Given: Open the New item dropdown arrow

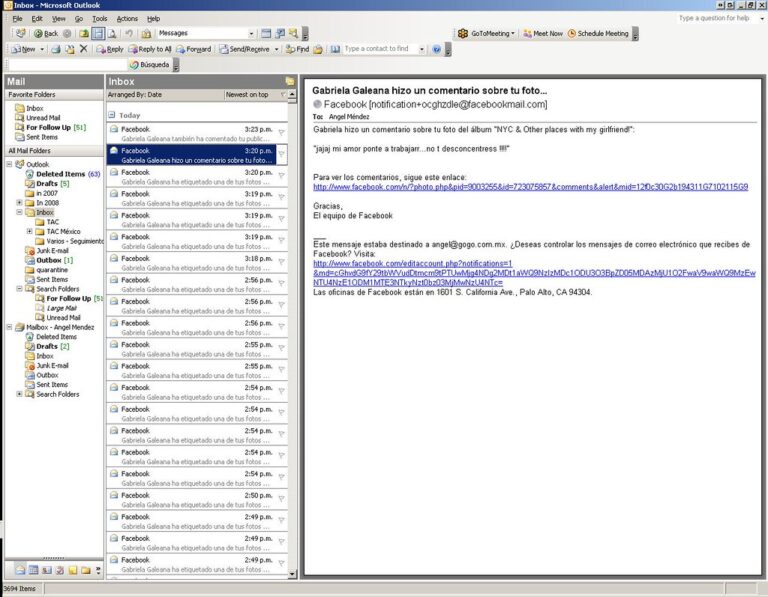Looking at the screenshot, I should (x=42, y=49).
